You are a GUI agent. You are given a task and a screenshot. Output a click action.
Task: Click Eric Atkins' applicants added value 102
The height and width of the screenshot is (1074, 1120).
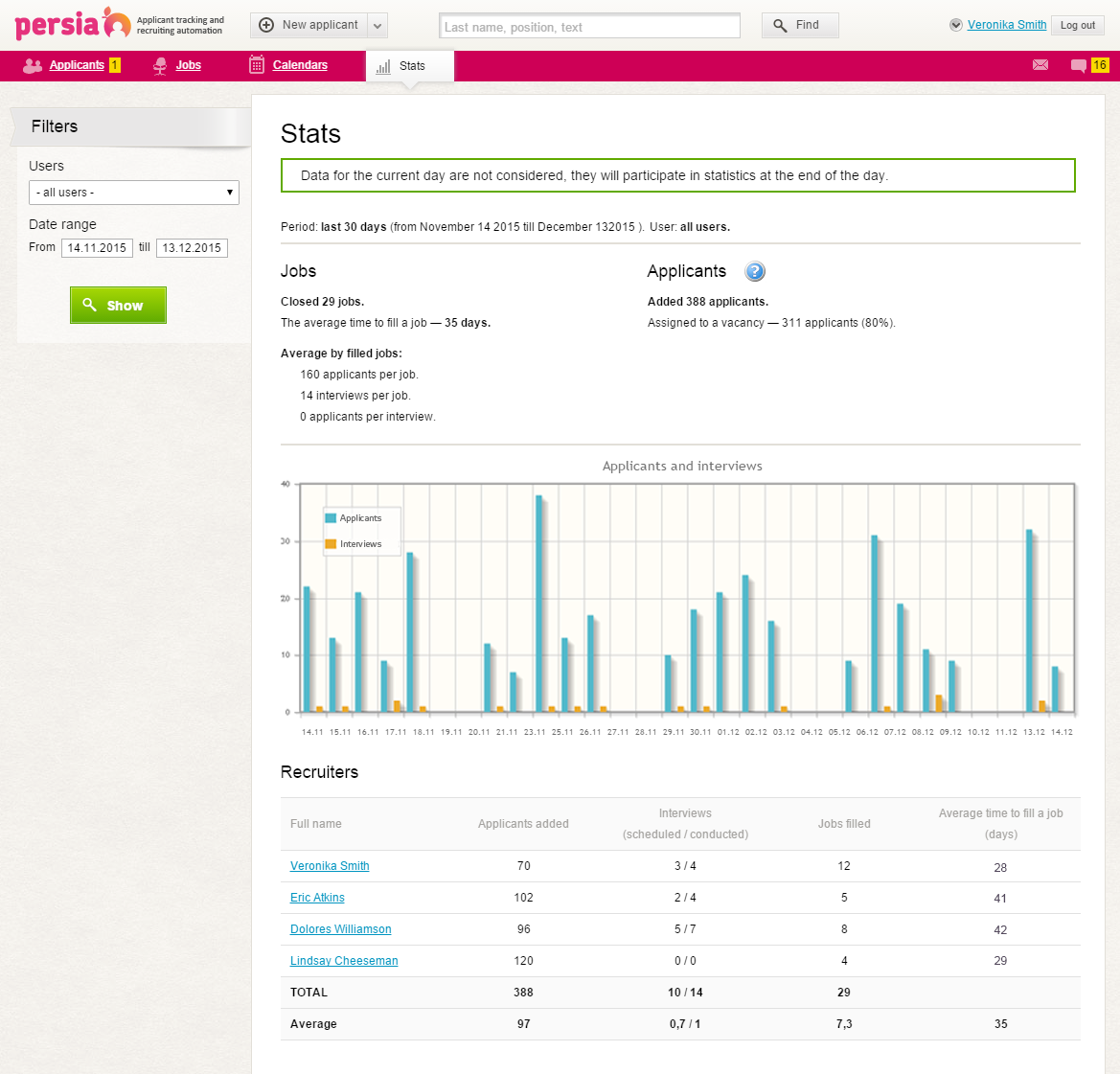[x=523, y=898]
